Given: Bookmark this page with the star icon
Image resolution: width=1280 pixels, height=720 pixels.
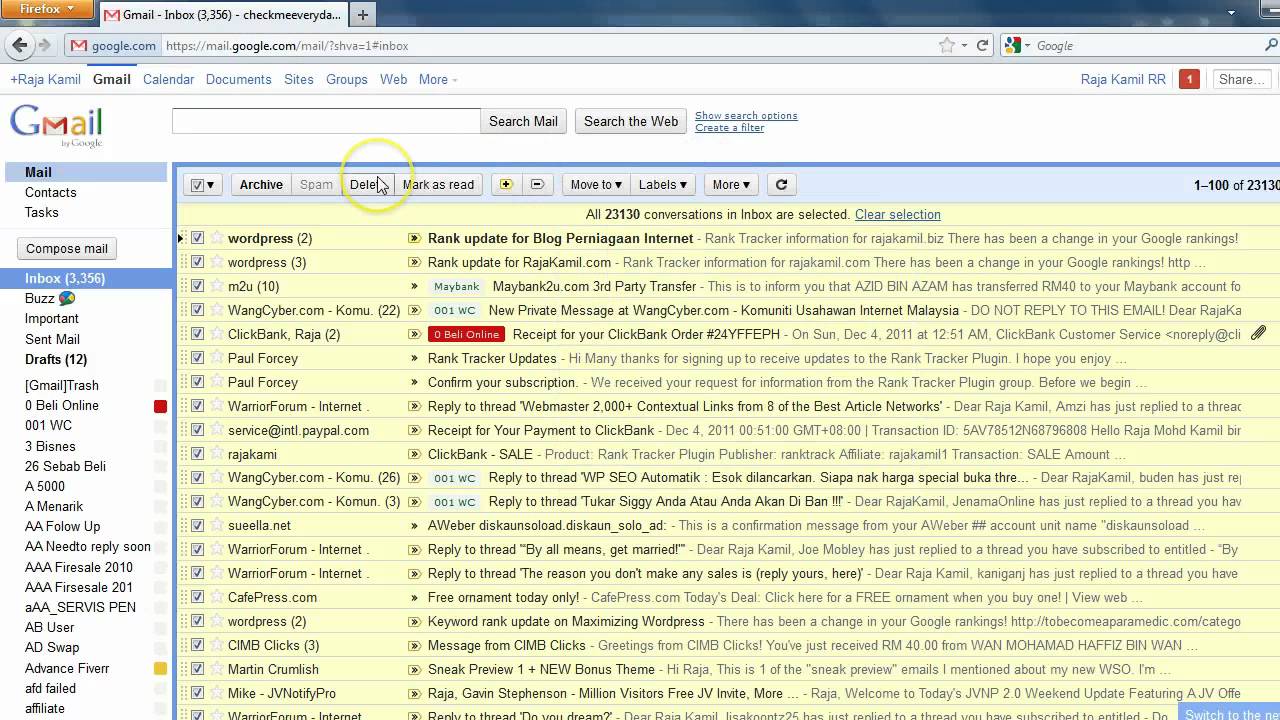Looking at the screenshot, I should click(947, 45).
